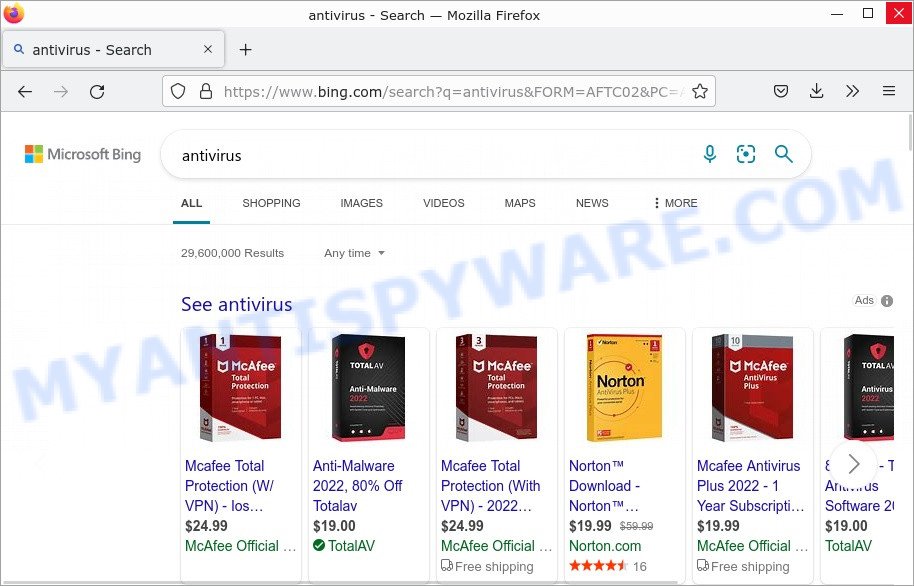Click the 29,600,000 Results count
This screenshot has width=914, height=586.
[233, 253]
